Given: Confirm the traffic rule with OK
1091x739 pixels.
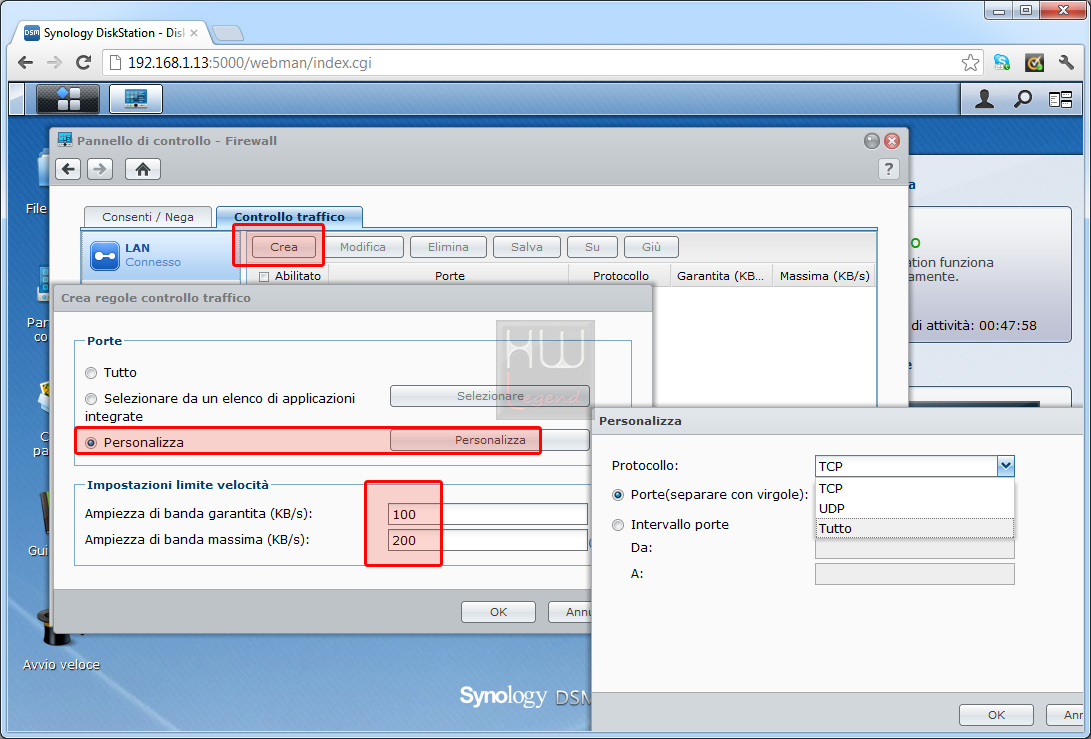Looking at the screenshot, I should coord(498,612).
